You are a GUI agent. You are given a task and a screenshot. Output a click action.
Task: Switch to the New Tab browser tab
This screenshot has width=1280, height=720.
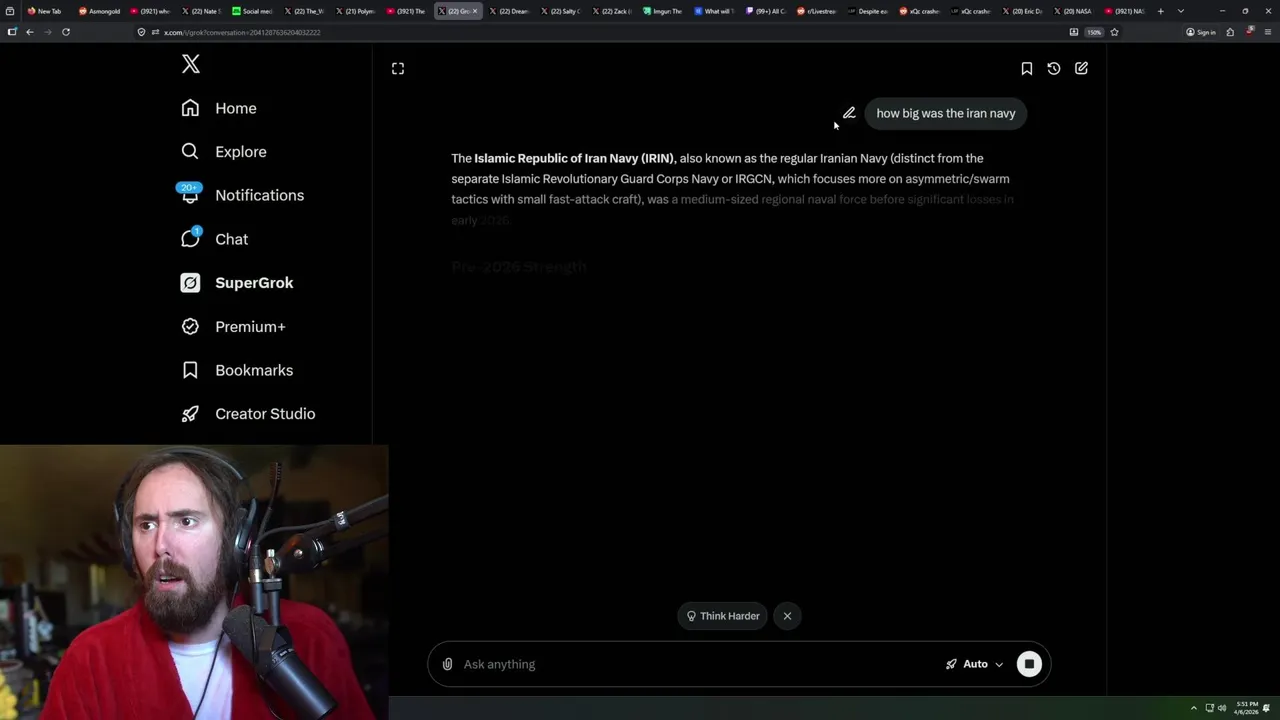click(x=45, y=11)
